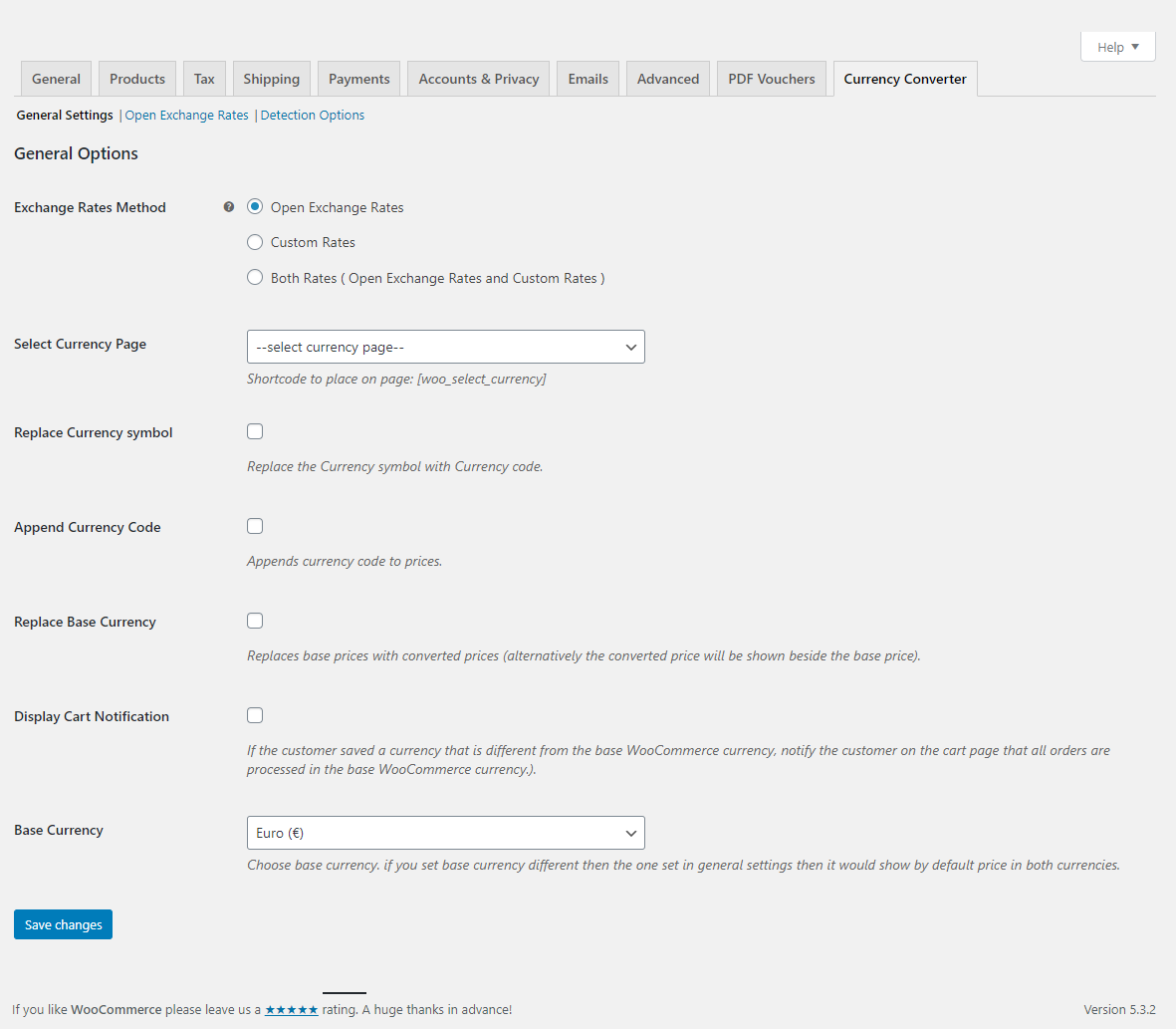Enable Replace Currency symbol checkbox

(x=255, y=431)
